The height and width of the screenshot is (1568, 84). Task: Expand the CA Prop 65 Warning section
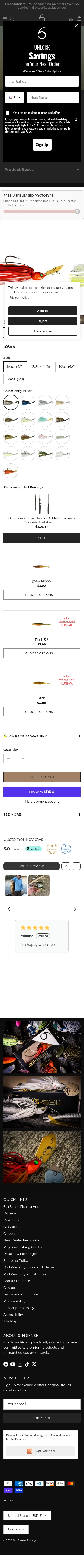[42, 736]
